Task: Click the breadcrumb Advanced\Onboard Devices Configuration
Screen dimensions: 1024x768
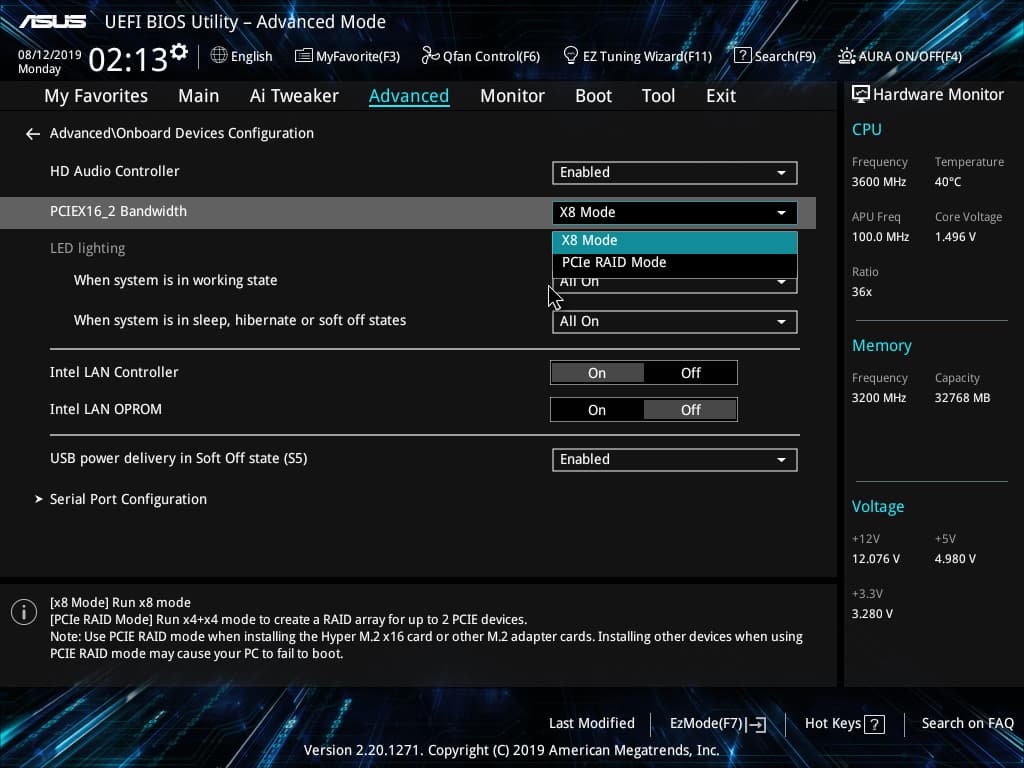Action: [x=182, y=133]
